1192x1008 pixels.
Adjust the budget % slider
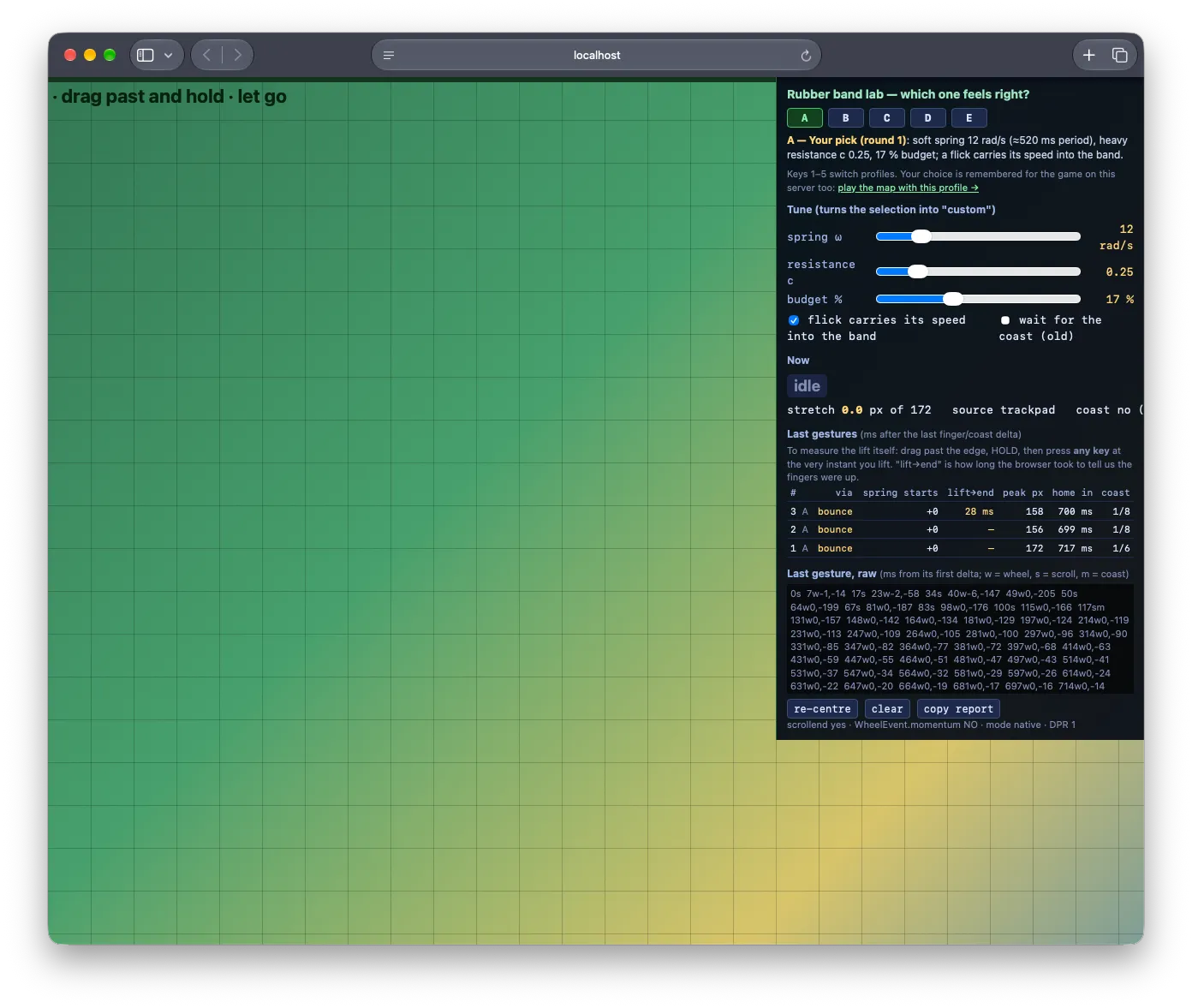coord(978,299)
